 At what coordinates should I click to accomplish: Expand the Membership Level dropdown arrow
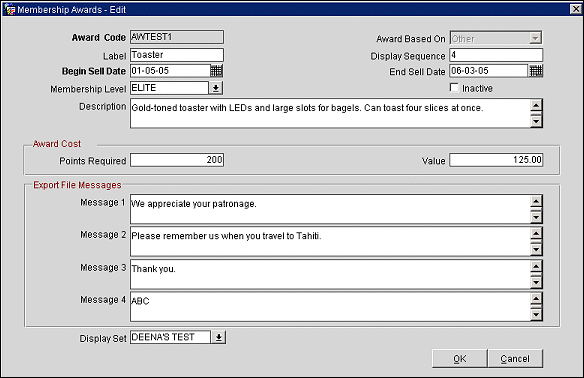pos(216,88)
